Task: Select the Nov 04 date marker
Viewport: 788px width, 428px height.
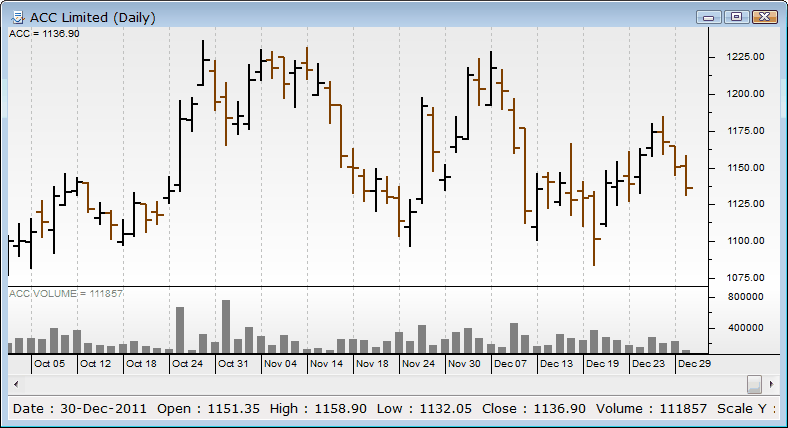Action: click(280, 364)
